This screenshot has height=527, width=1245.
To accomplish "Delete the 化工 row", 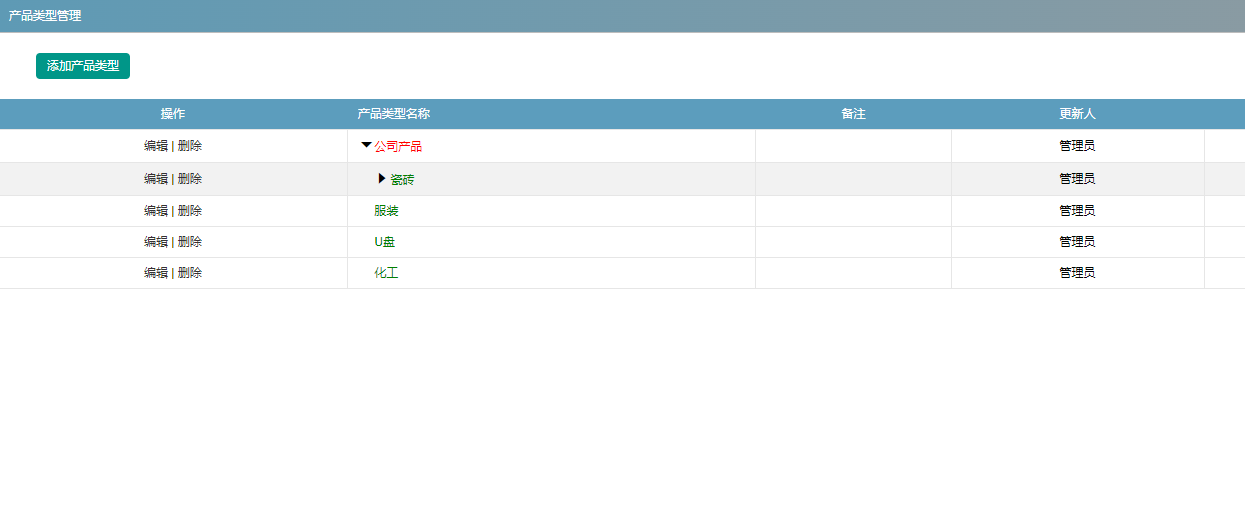I will click(x=190, y=273).
